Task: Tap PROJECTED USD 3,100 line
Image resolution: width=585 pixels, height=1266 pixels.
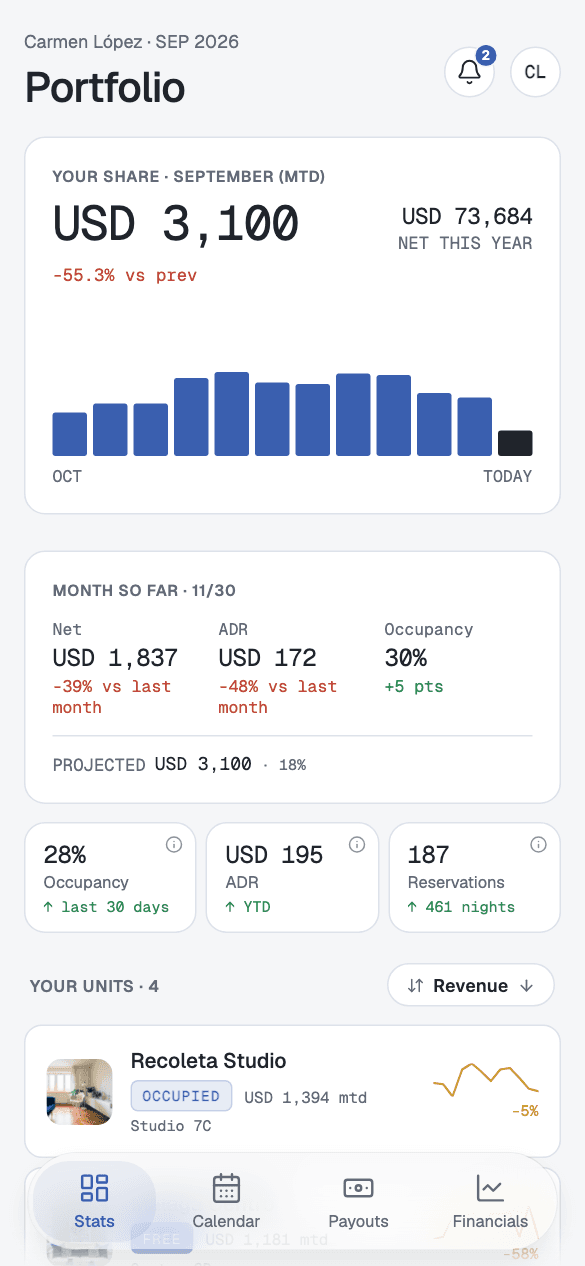Action: [x=180, y=764]
